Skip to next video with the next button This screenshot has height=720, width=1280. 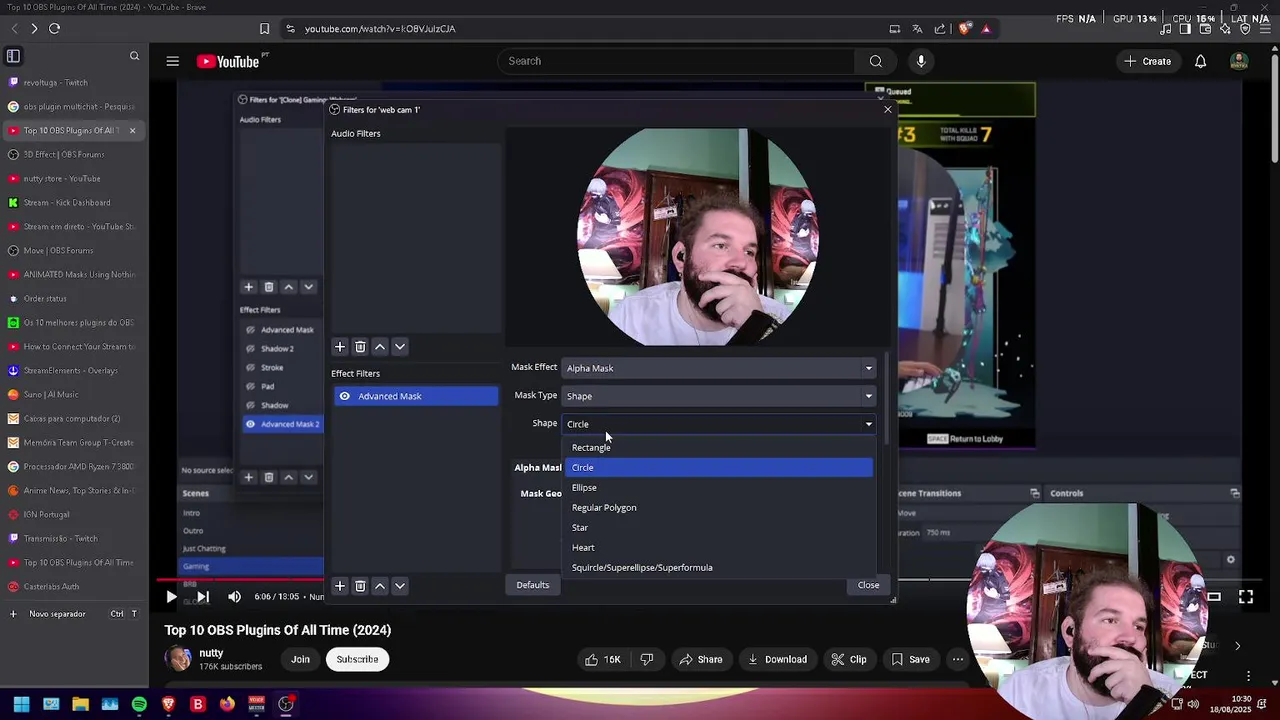point(202,597)
